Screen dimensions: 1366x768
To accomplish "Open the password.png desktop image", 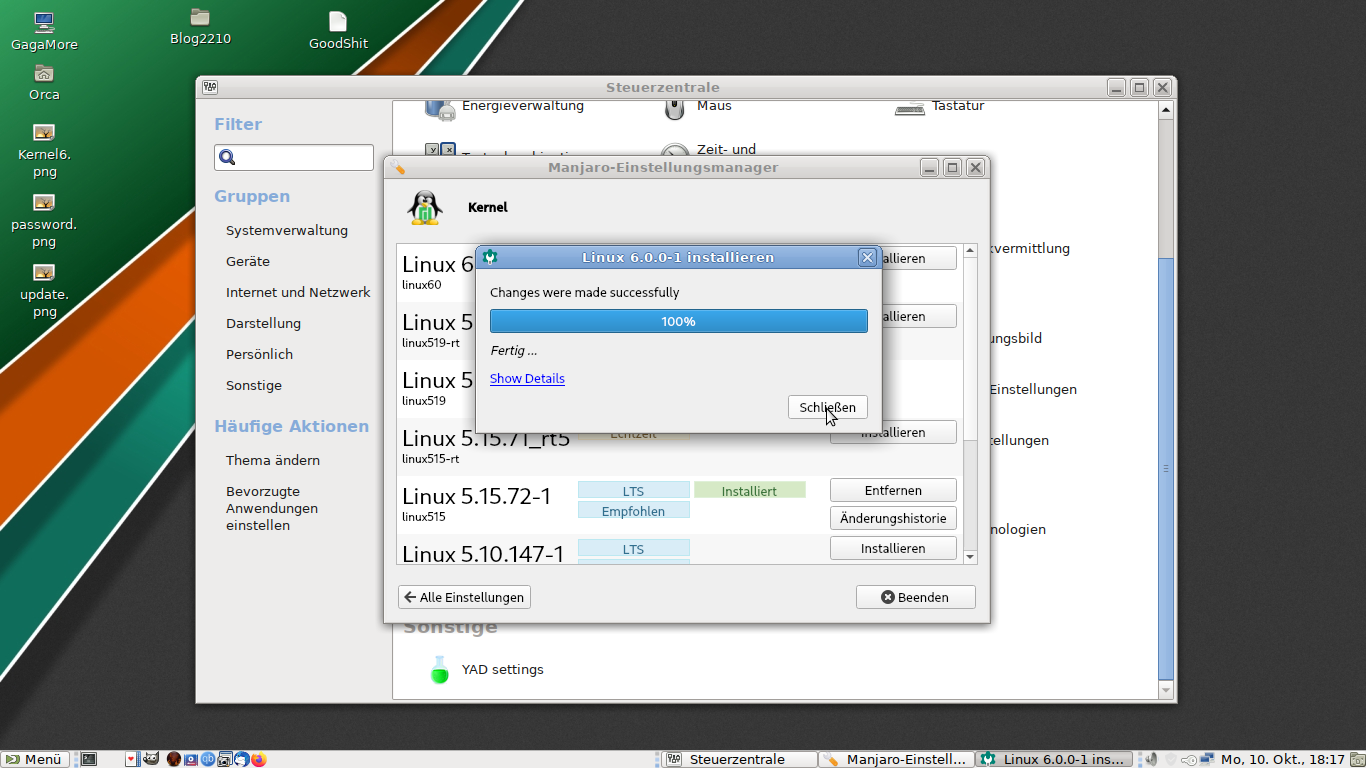I will coord(43,202).
